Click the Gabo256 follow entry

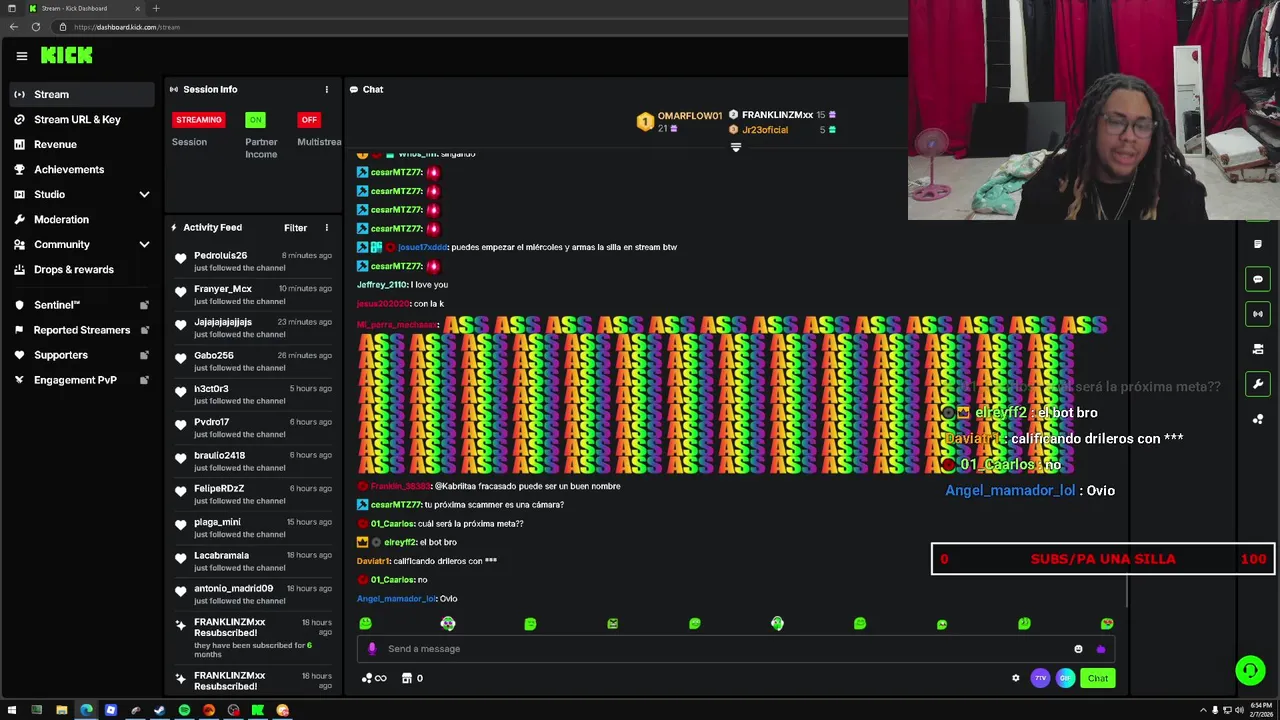click(252, 361)
